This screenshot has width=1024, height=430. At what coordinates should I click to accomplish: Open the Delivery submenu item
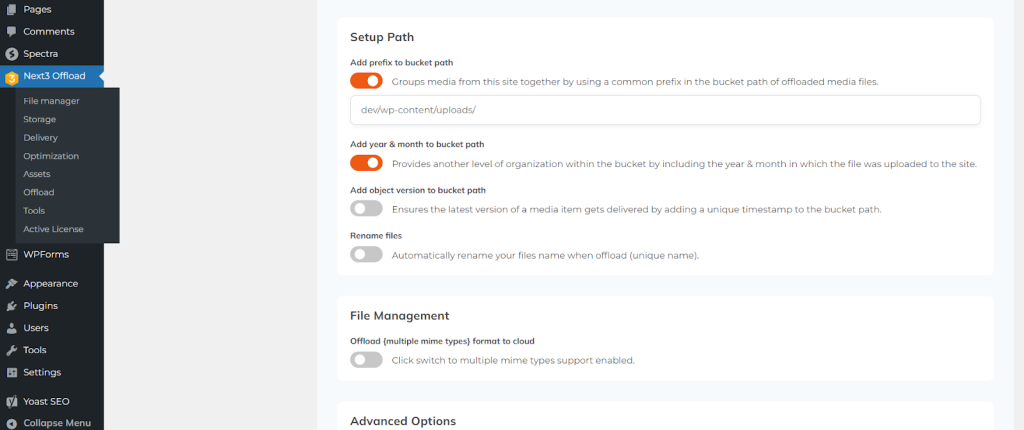40,138
